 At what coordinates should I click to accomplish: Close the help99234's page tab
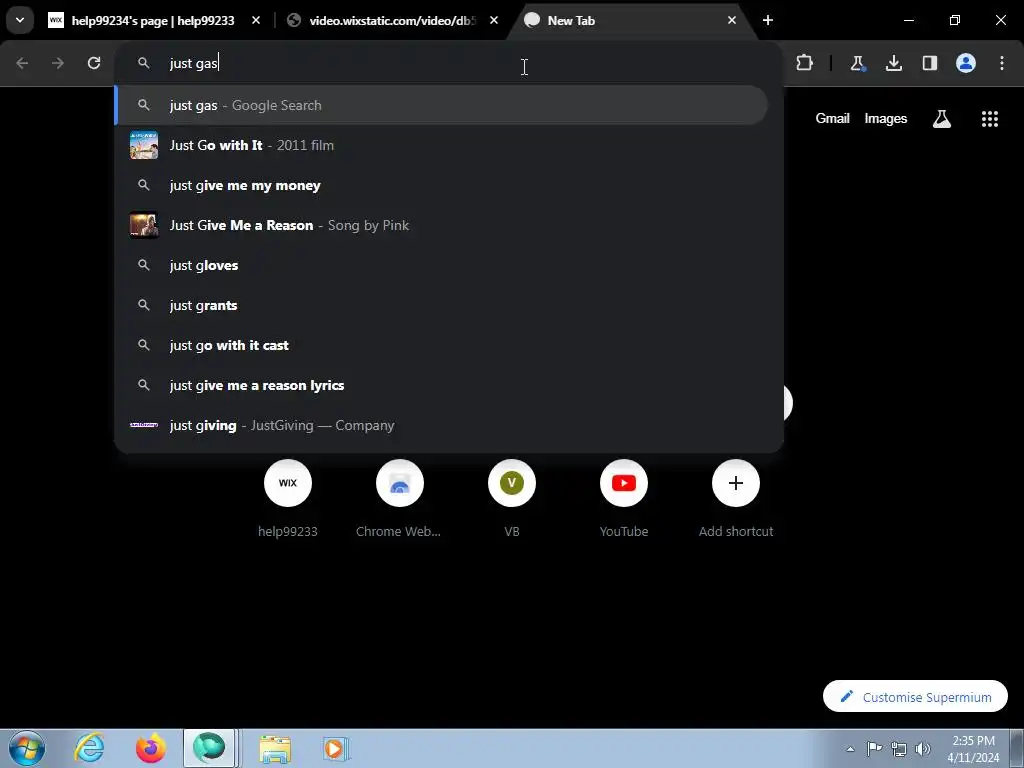(256, 21)
